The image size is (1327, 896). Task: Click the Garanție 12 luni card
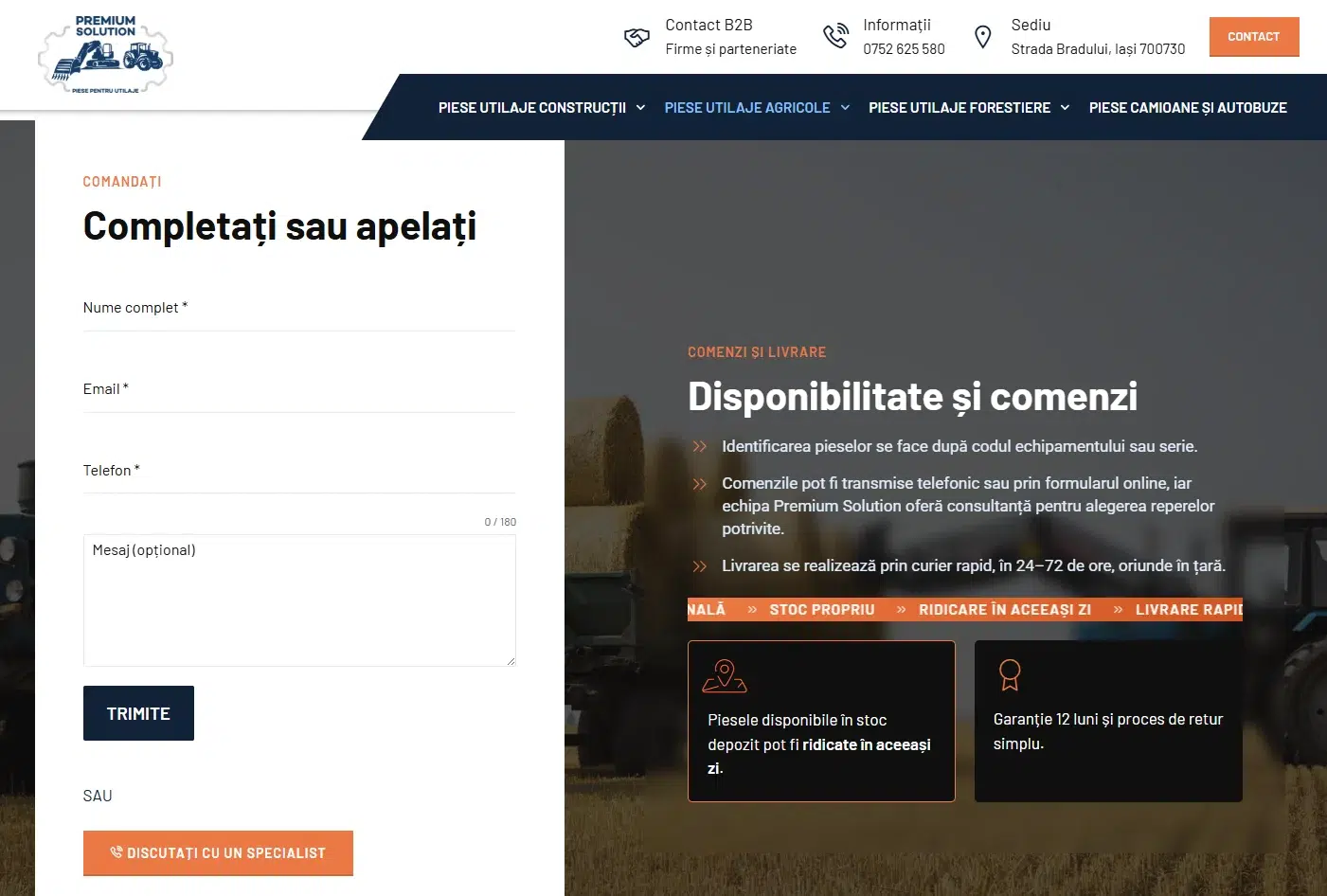tap(1108, 721)
